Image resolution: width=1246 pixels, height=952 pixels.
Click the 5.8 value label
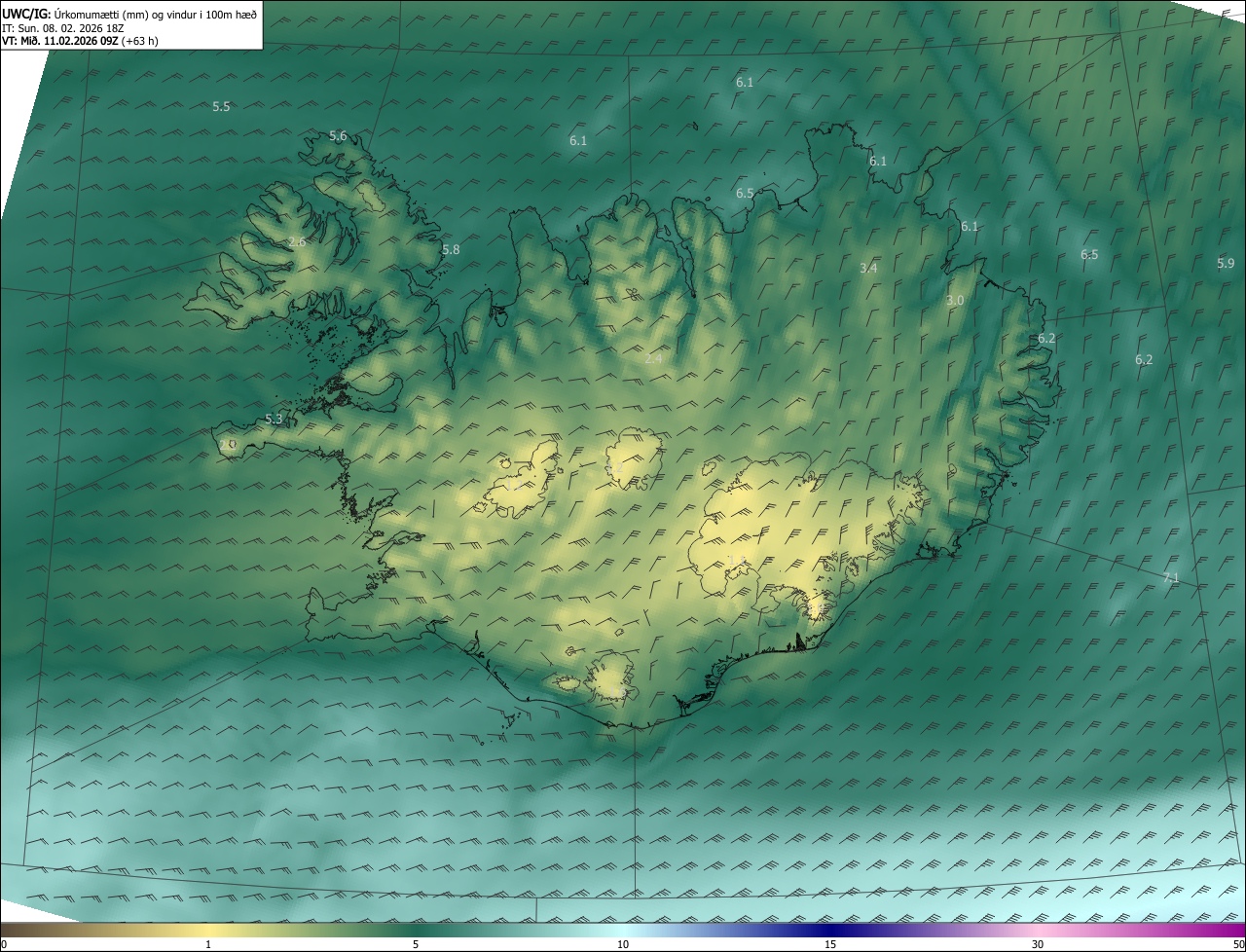451,250
